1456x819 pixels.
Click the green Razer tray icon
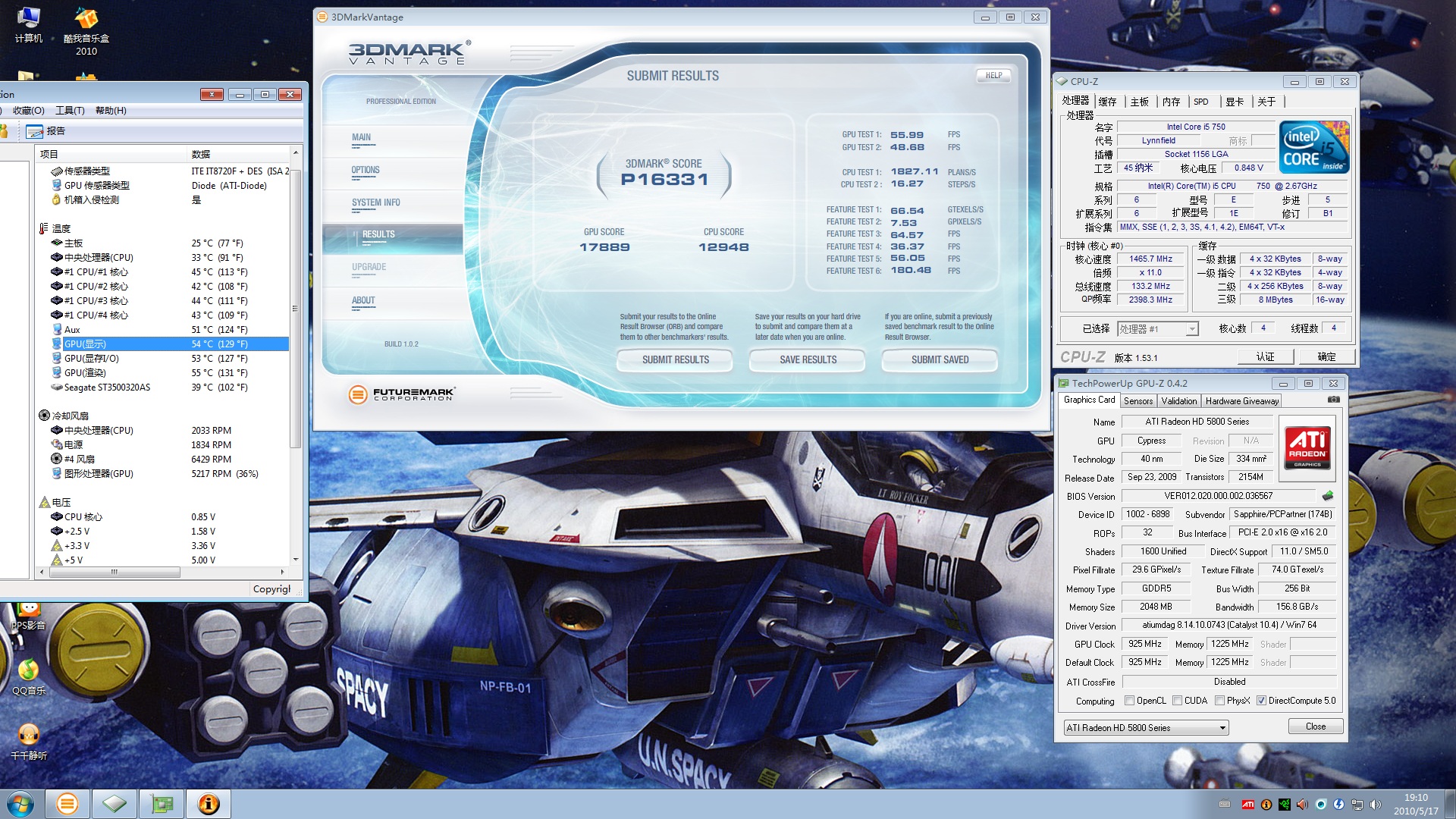(x=1284, y=805)
